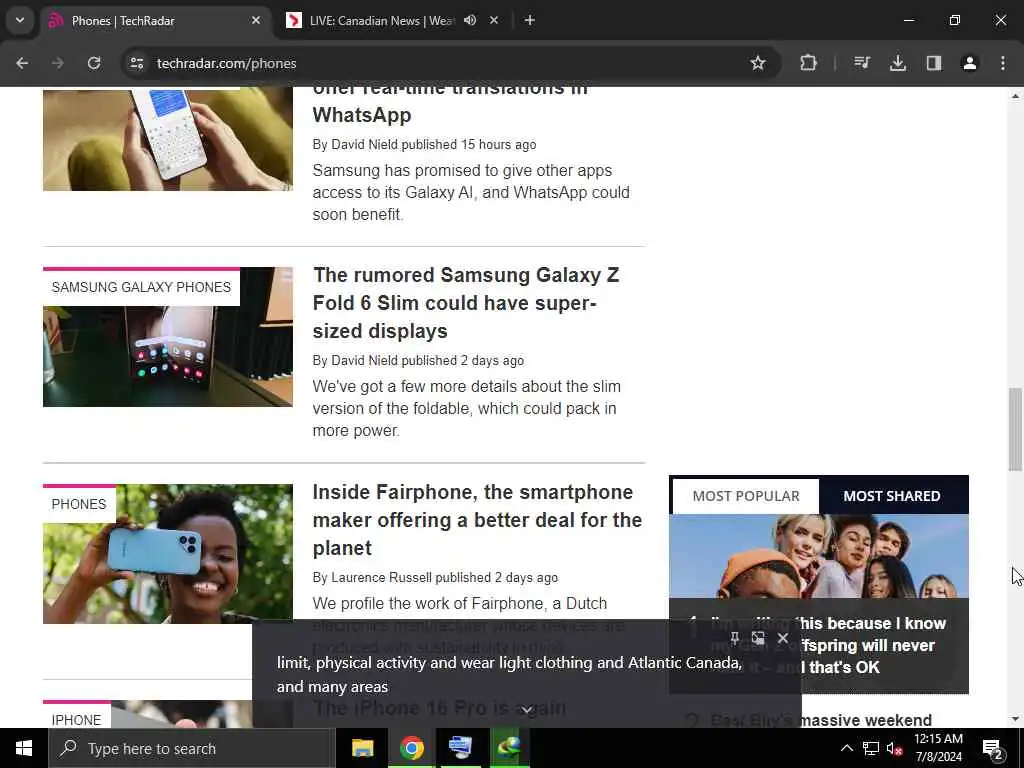The width and height of the screenshot is (1024, 768).
Task: Click the 'By Laurence Russell published 2 days ago' byline
Action: (x=436, y=577)
